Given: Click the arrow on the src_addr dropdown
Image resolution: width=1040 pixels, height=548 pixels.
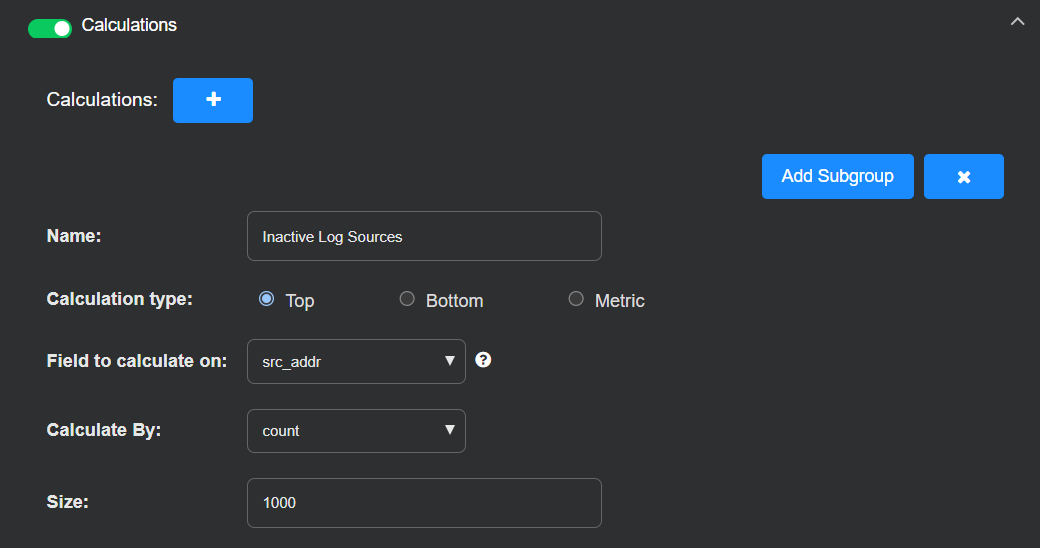Looking at the screenshot, I should click(450, 361).
